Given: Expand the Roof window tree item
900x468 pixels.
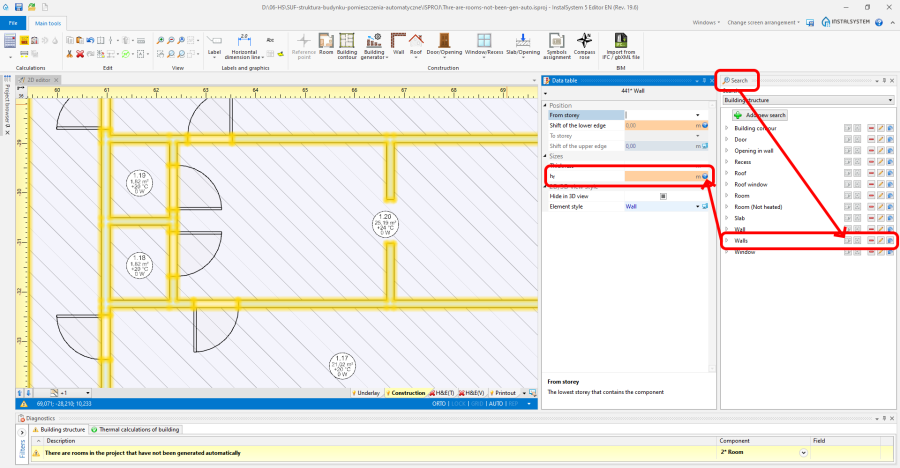Looking at the screenshot, I should (x=727, y=184).
